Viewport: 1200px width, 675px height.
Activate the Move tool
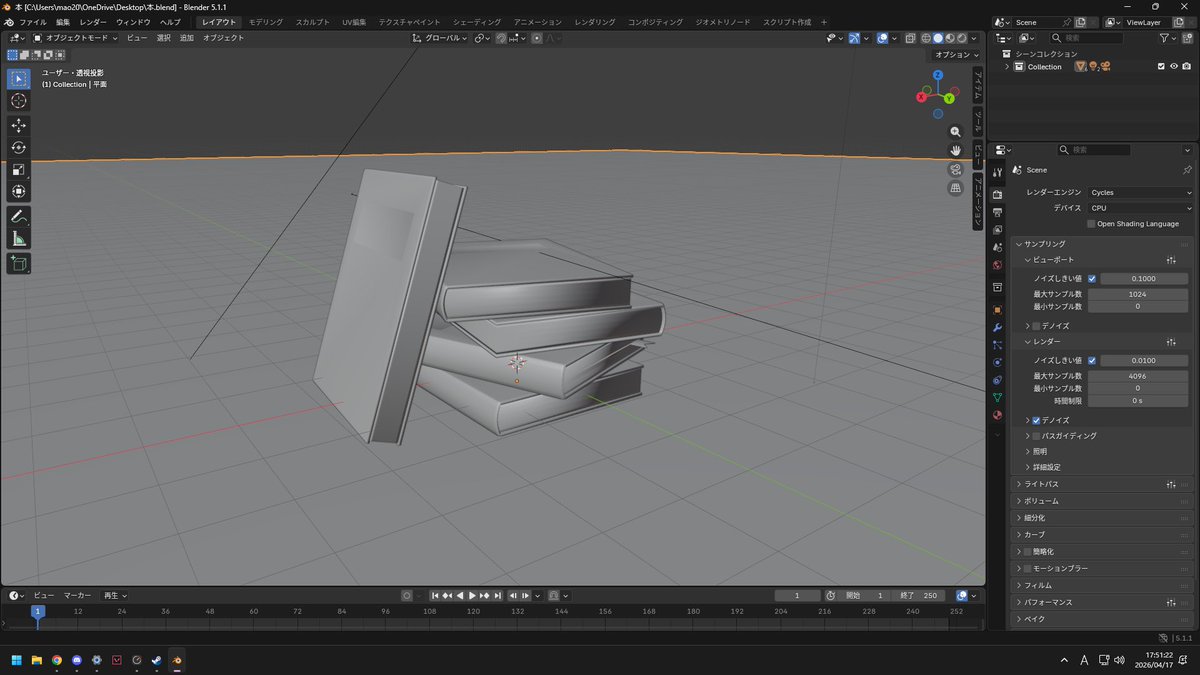point(19,125)
